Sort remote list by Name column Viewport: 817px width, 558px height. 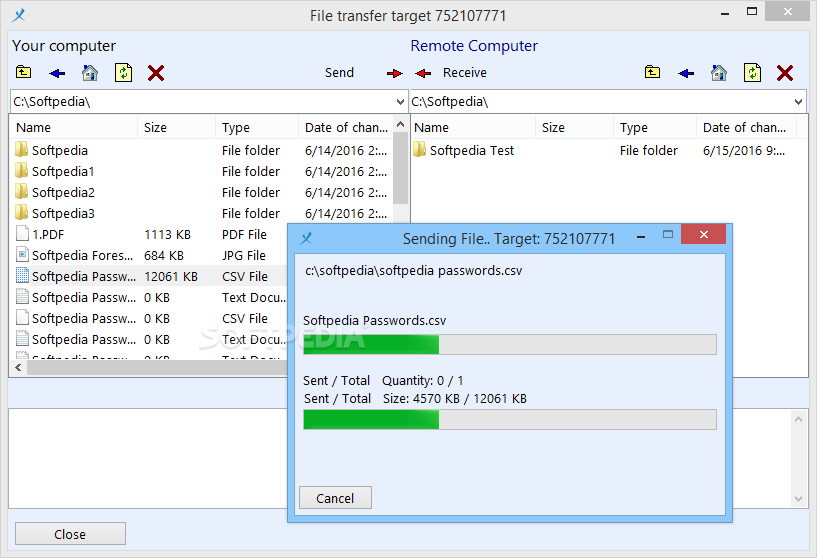pyautogui.click(x=473, y=128)
